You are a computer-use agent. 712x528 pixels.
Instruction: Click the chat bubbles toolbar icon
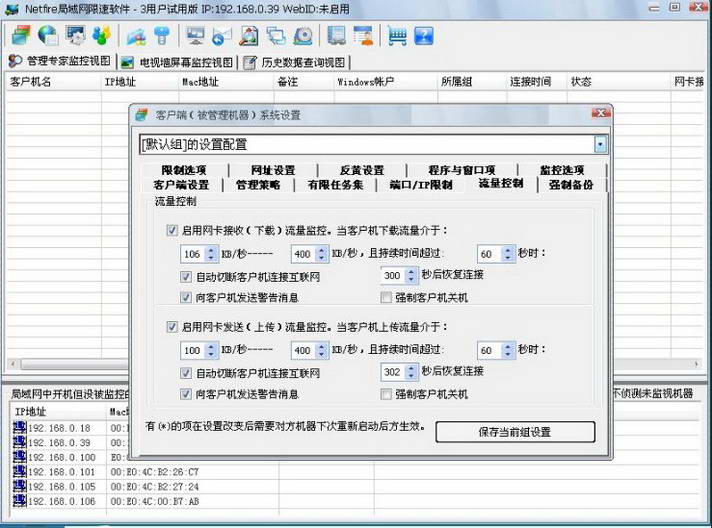276,35
